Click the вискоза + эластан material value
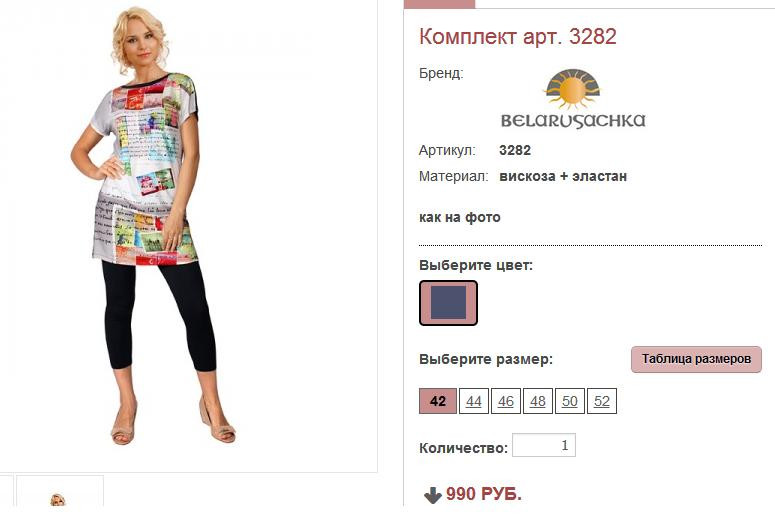This screenshot has height=514, width=775. coord(563,176)
